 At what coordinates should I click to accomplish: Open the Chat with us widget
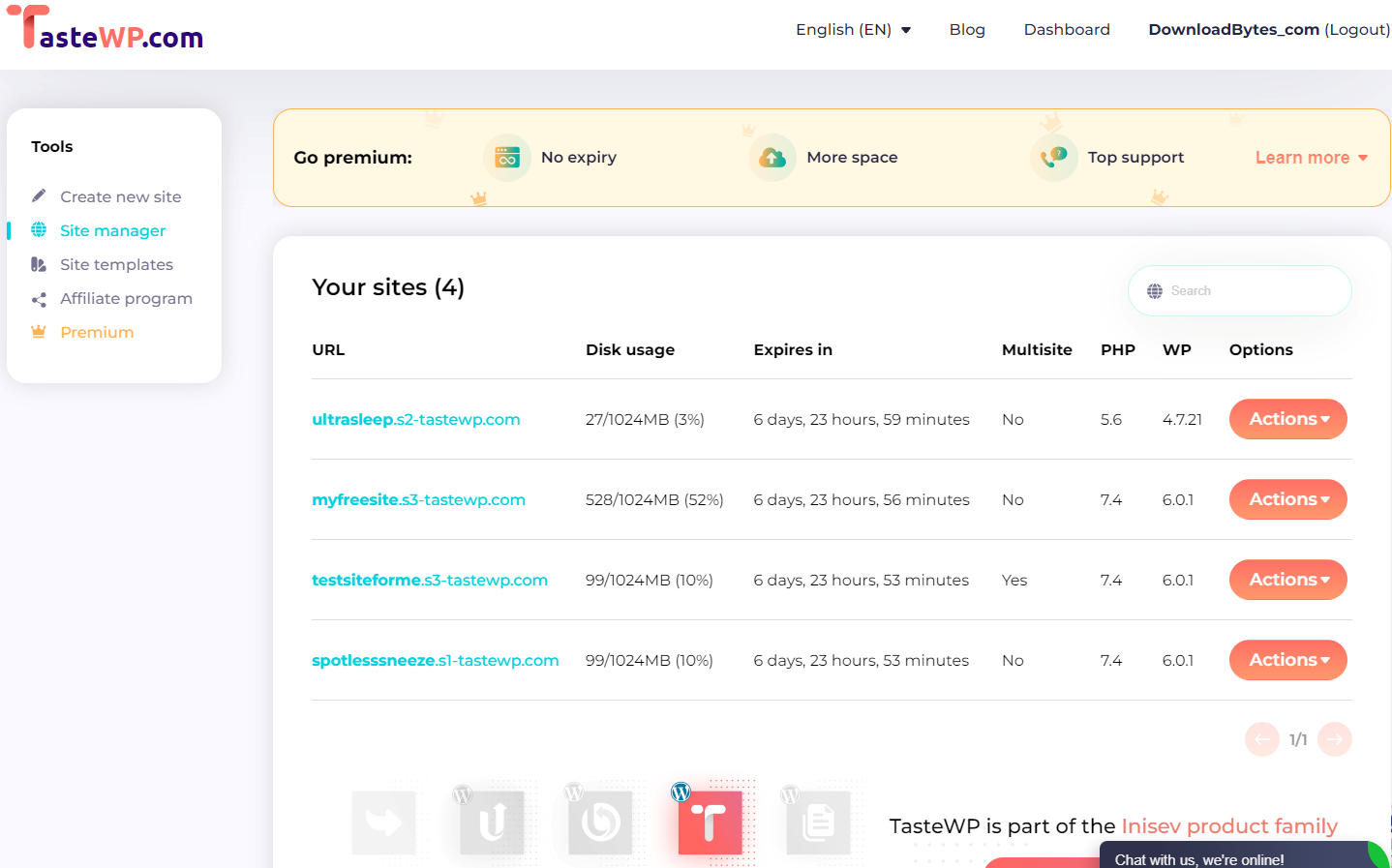[1245, 855]
